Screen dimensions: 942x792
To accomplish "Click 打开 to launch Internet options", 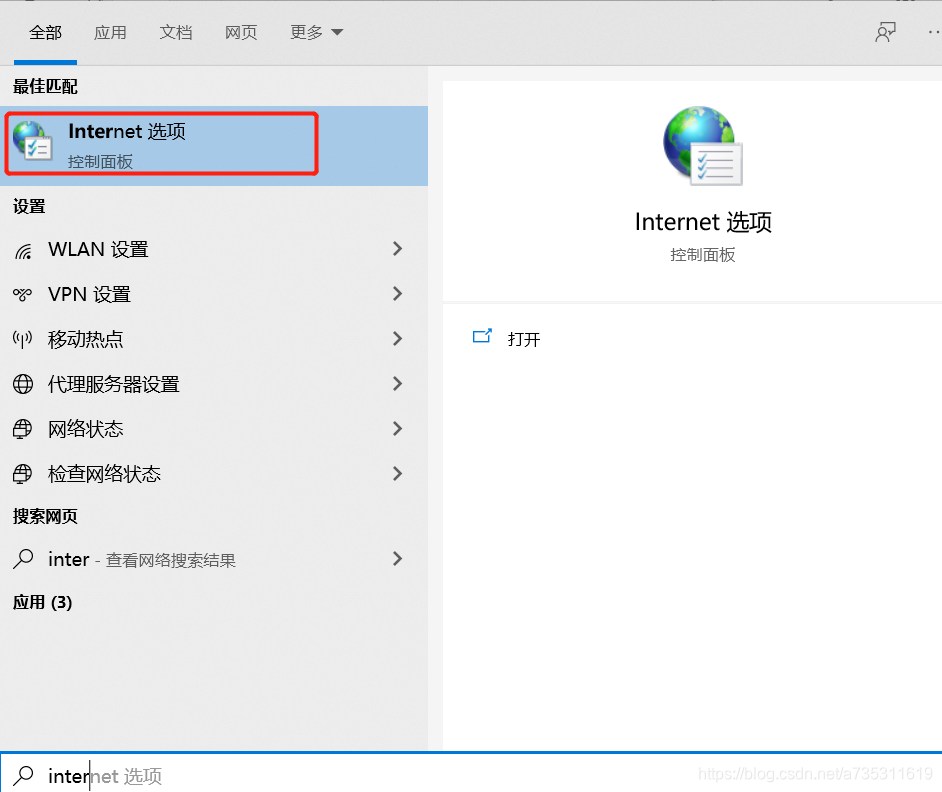I will point(524,340).
